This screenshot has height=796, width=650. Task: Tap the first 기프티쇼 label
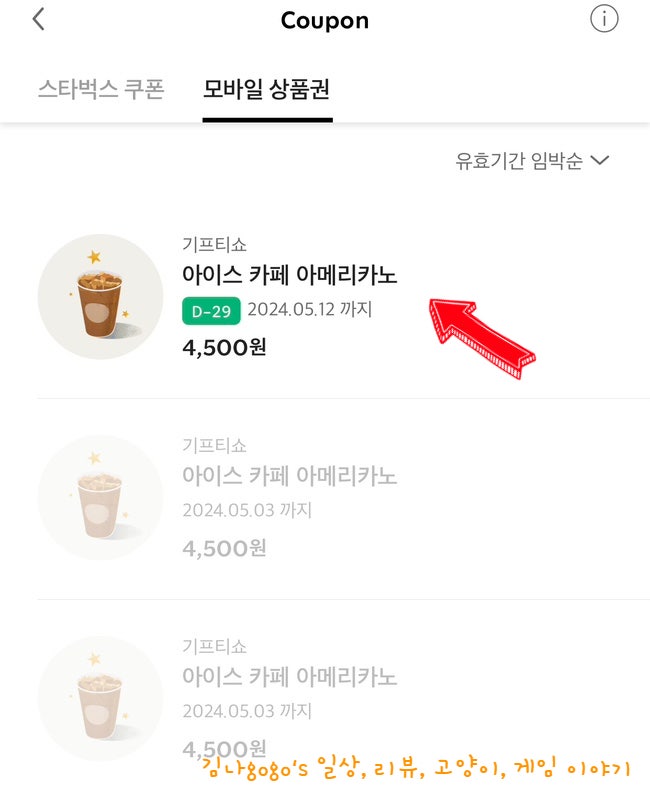pyautogui.click(x=214, y=244)
